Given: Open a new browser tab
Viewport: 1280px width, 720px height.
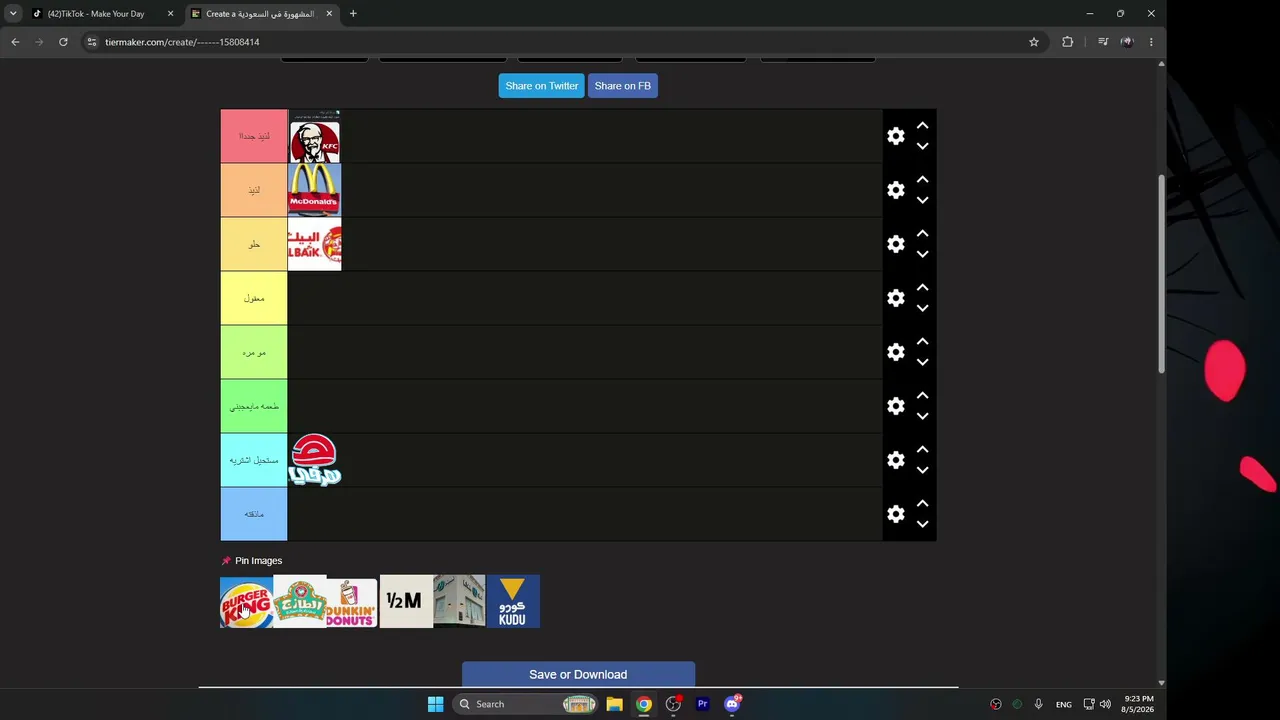Looking at the screenshot, I should click(353, 14).
